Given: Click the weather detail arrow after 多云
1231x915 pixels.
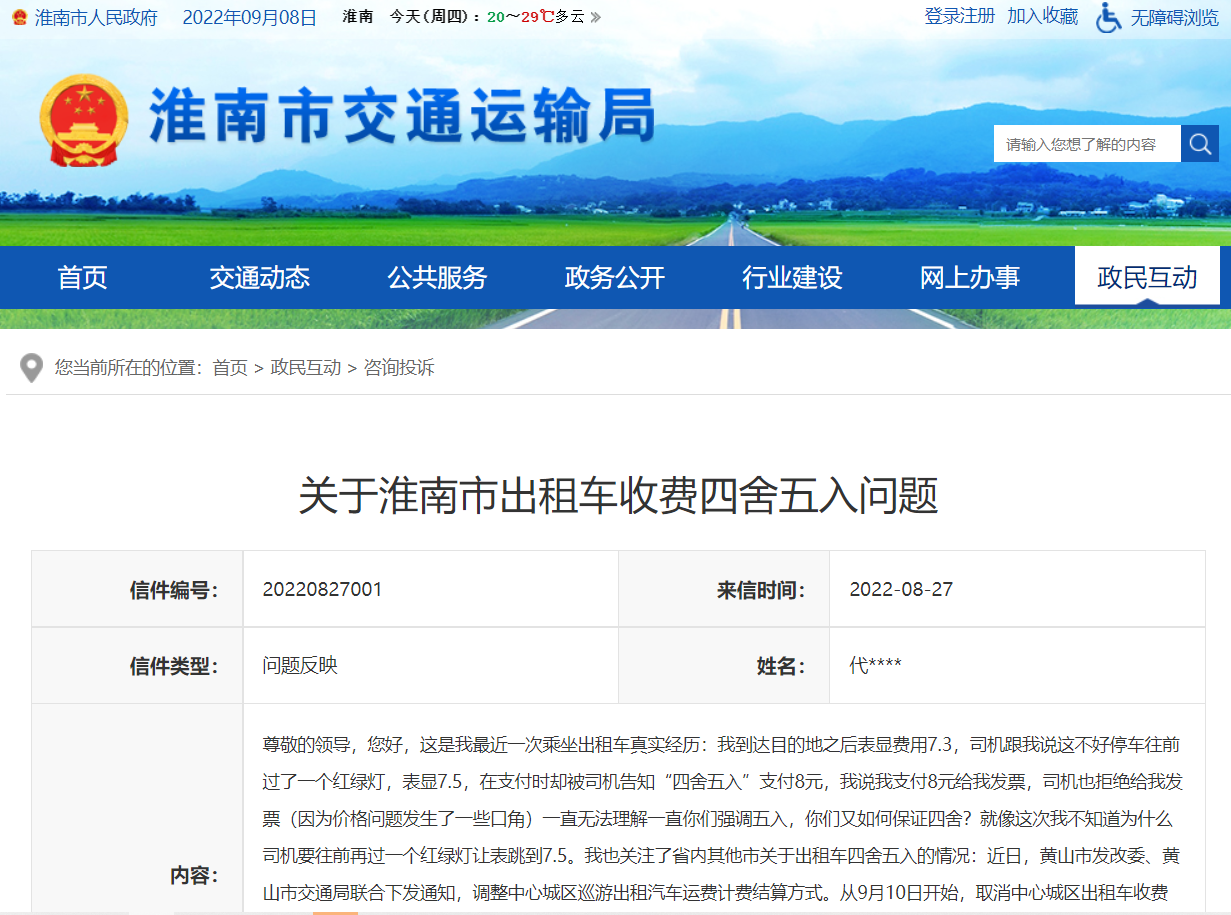Looking at the screenshot, I should pyautogui.click(x=594, y=18).
